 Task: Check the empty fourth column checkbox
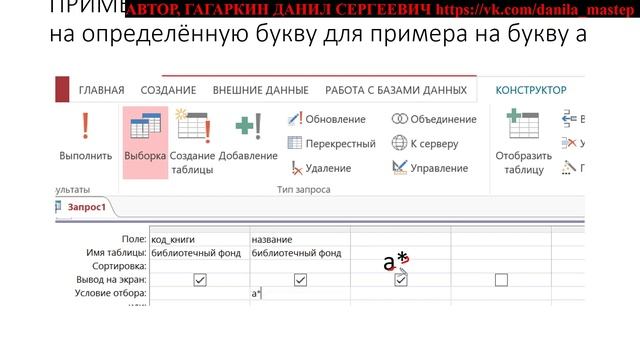501,280
